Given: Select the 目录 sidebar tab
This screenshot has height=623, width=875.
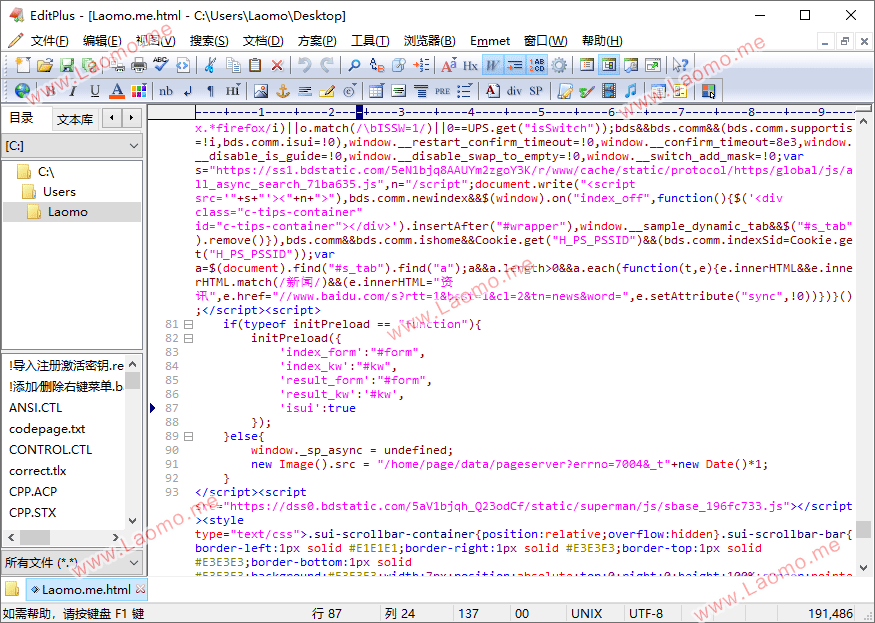Looking at the screenshot, I should point(22,118).
